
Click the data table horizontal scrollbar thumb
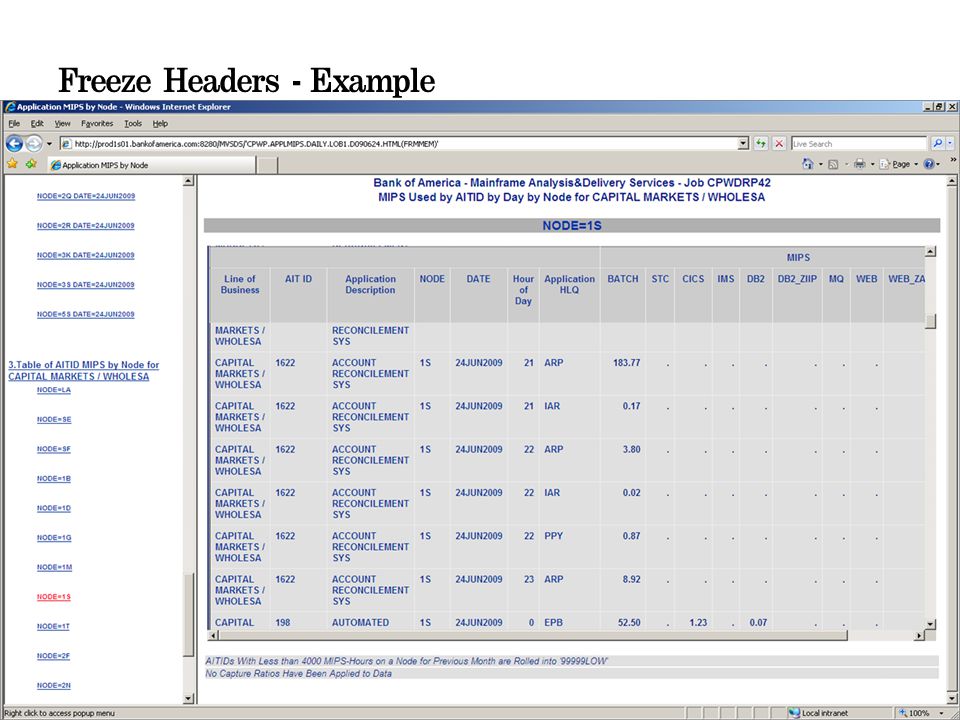tap(533, 636)
